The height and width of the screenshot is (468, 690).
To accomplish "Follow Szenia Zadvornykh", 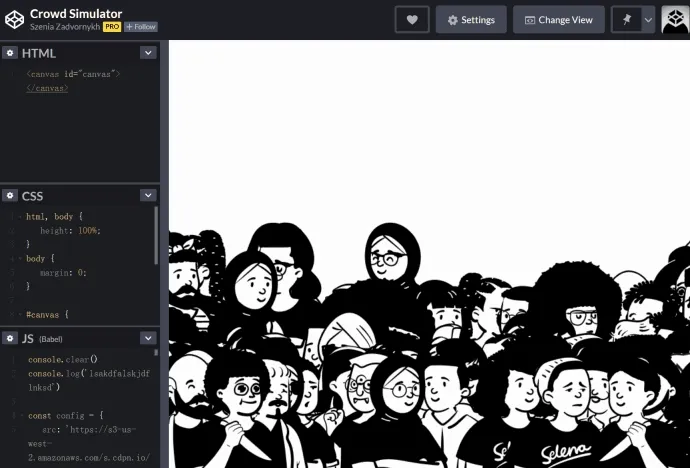I will pos(141,27).
